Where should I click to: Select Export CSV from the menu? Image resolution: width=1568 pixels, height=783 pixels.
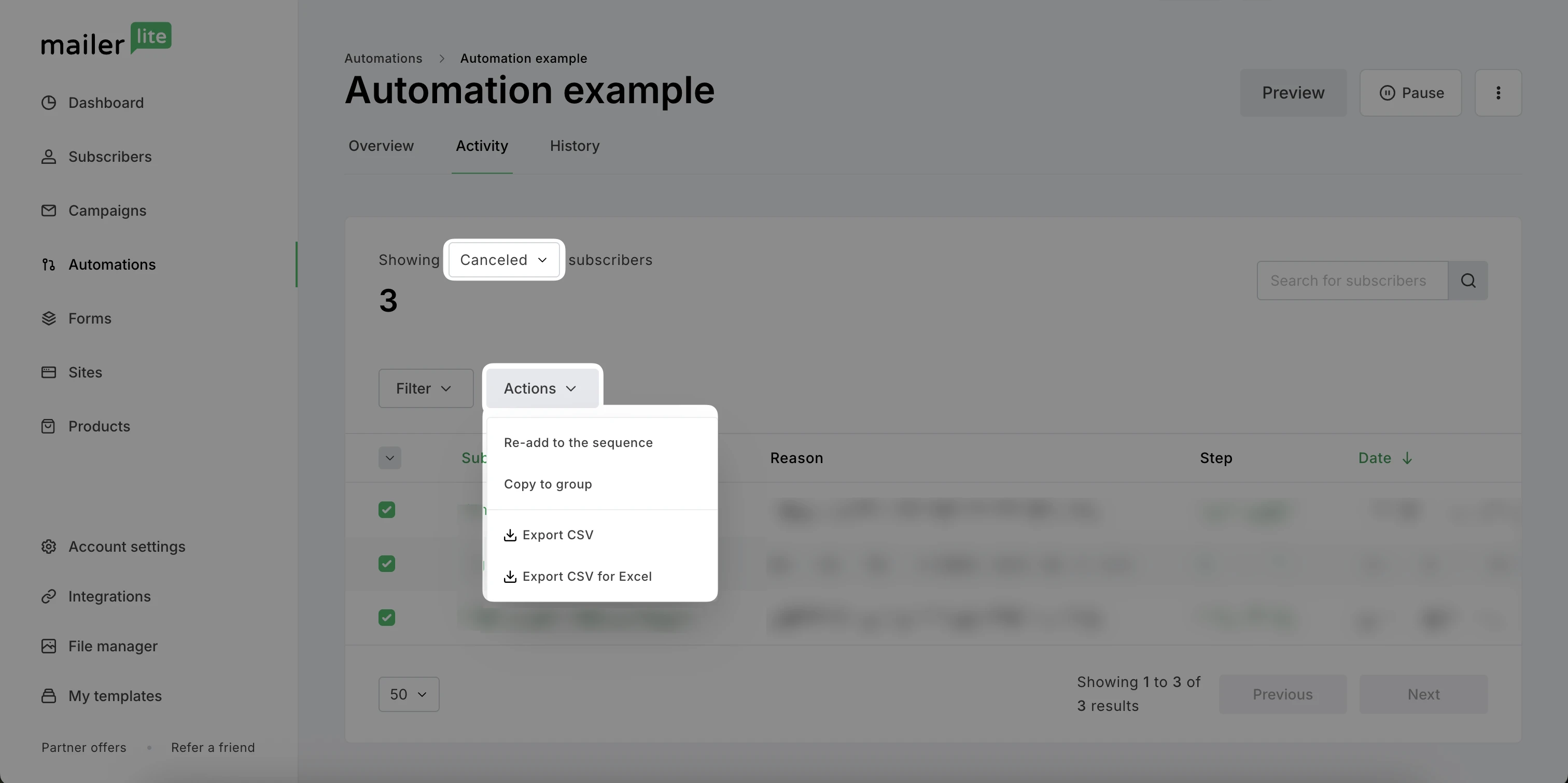[x=601, y=535]
